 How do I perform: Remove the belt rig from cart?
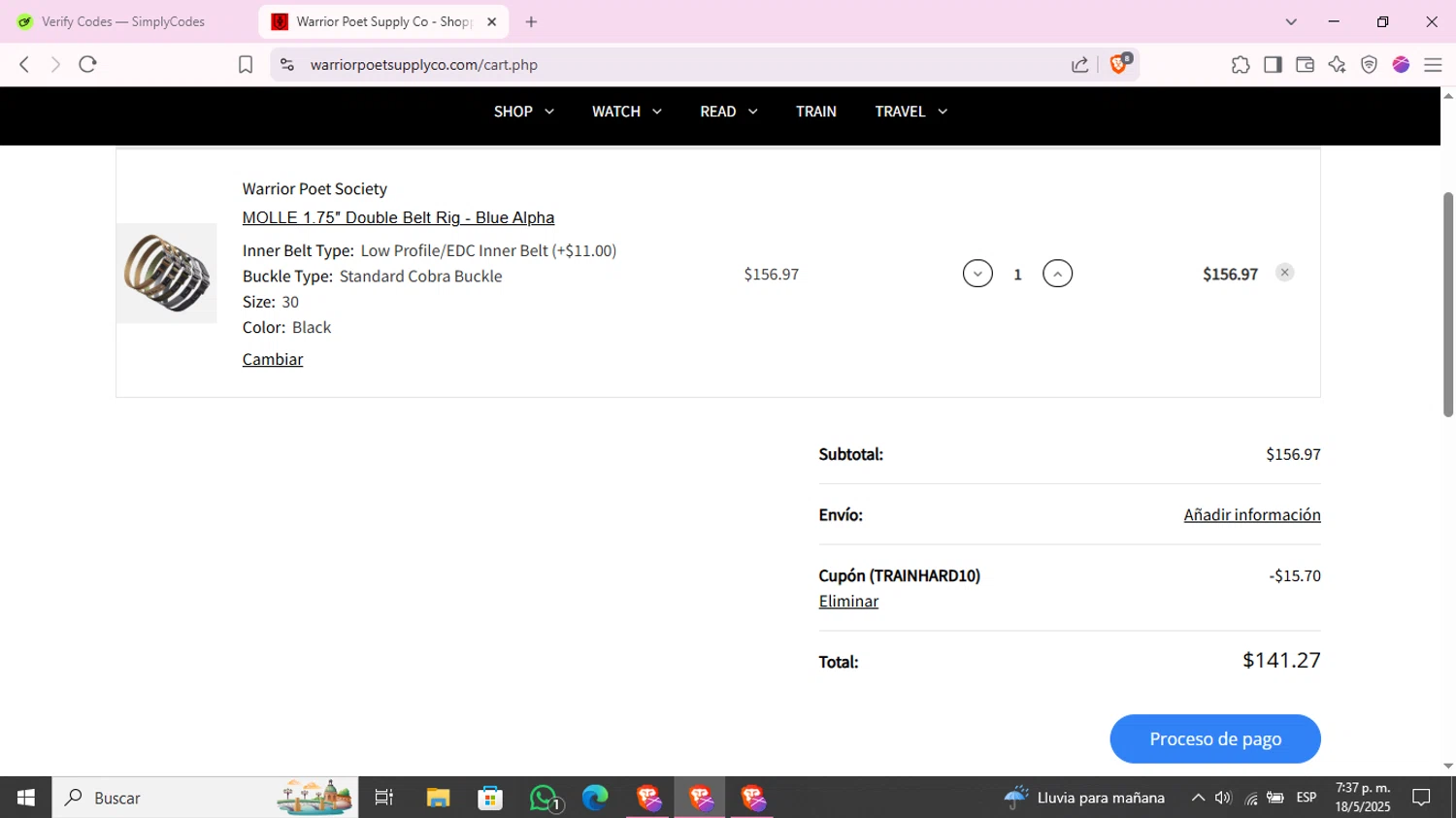[x=1284, y=273]
